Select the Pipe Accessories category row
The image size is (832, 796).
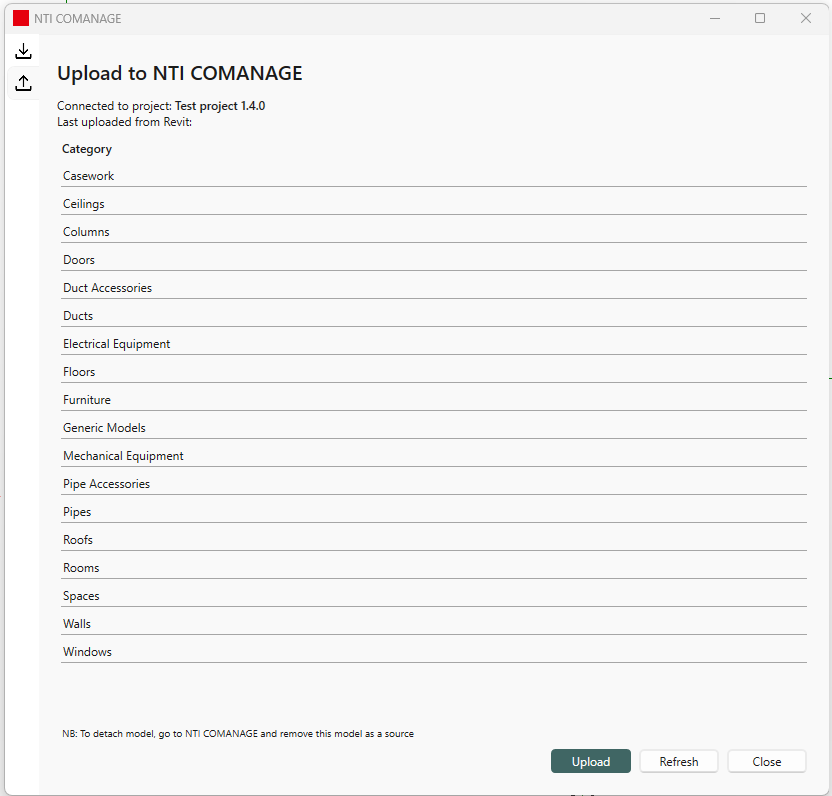click(x=434, y=484)
